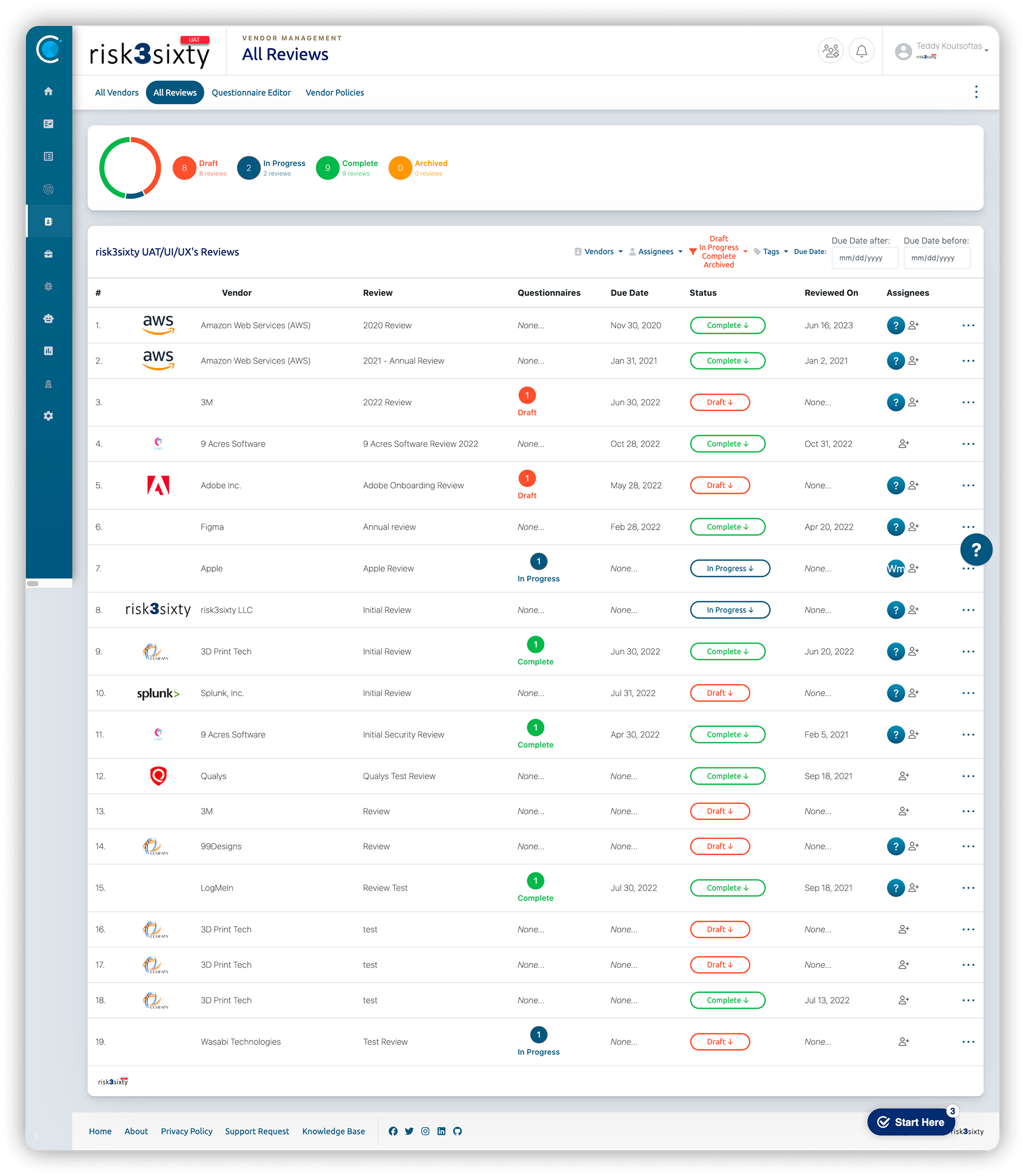Open the briefcase icon in sidebar
The image size is (1025, 1176).
pos(49,254)
